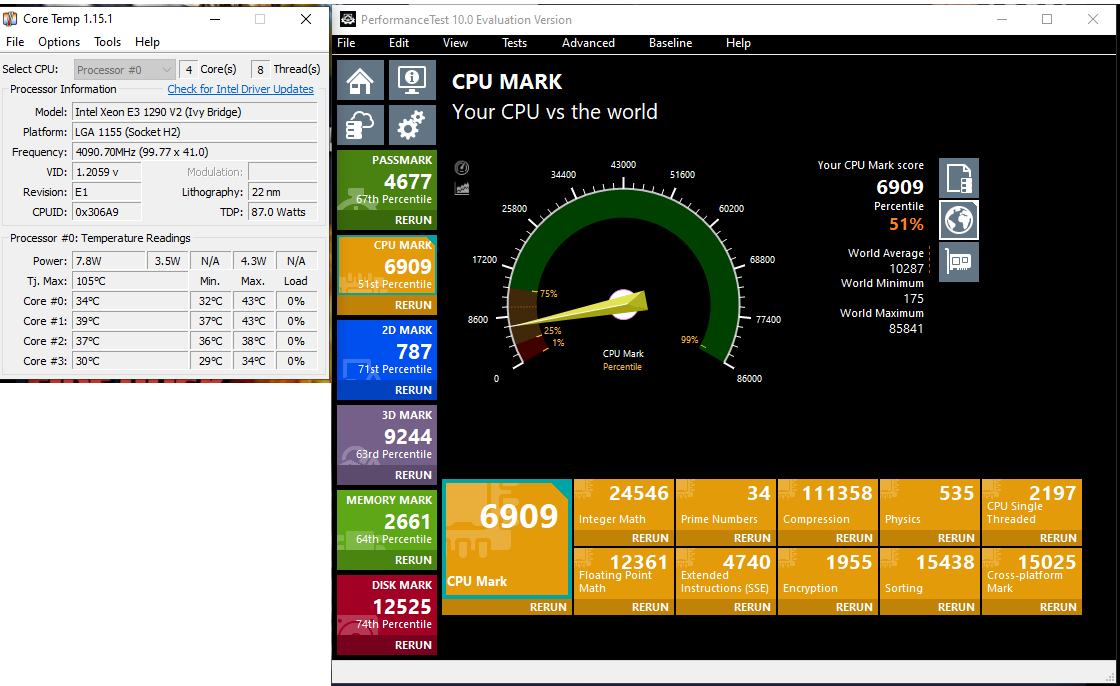Image resolution: width=1120 pixels, height=686 pixels.
Task: Click the Core Temp title bar icon
Action: click(10, 19)
